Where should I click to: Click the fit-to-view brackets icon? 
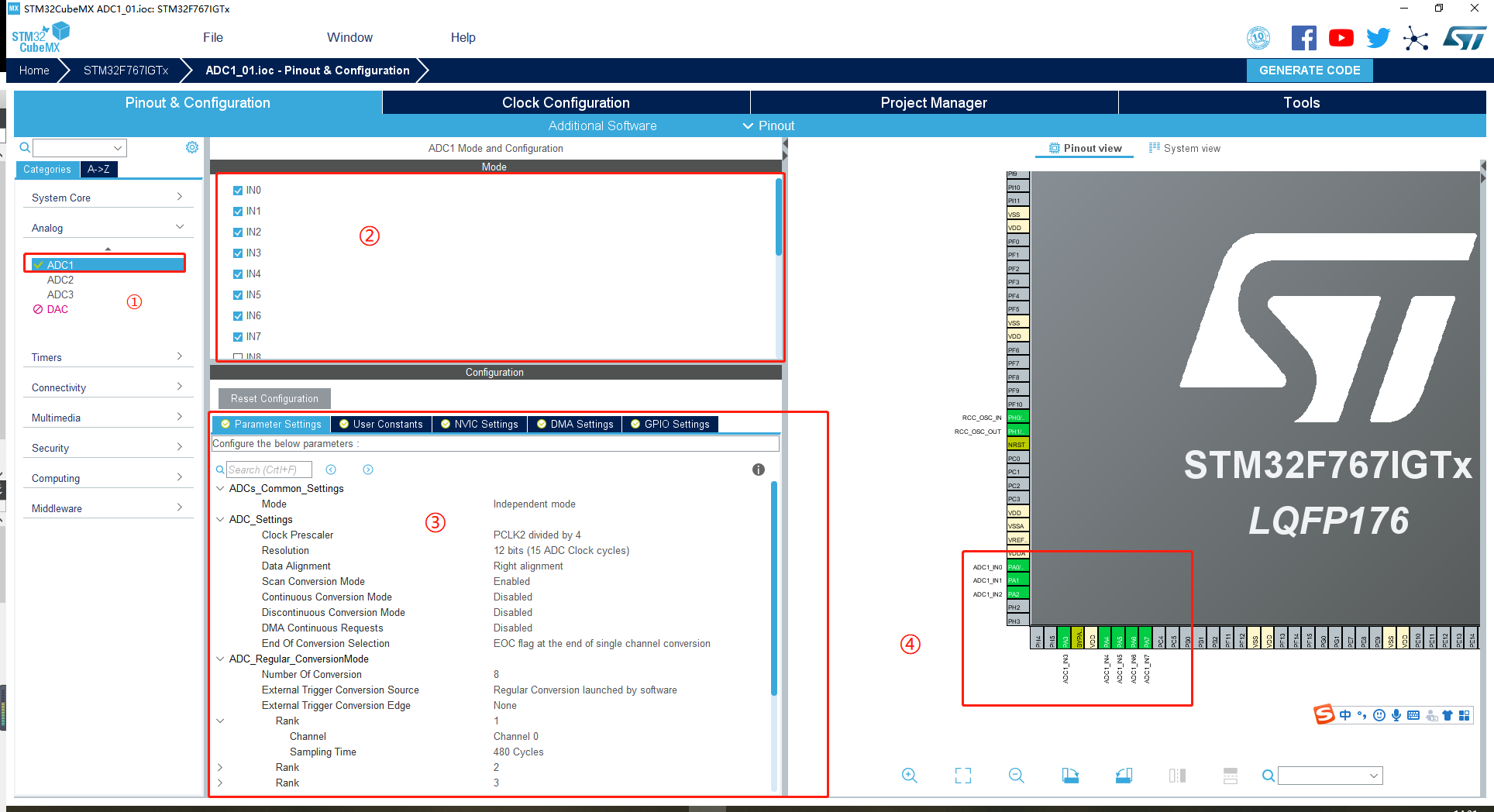click(x=963, y=776)
